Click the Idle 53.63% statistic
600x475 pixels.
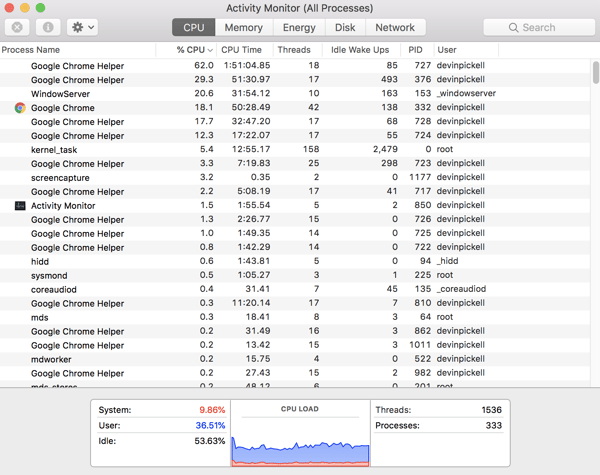[162, 441]
